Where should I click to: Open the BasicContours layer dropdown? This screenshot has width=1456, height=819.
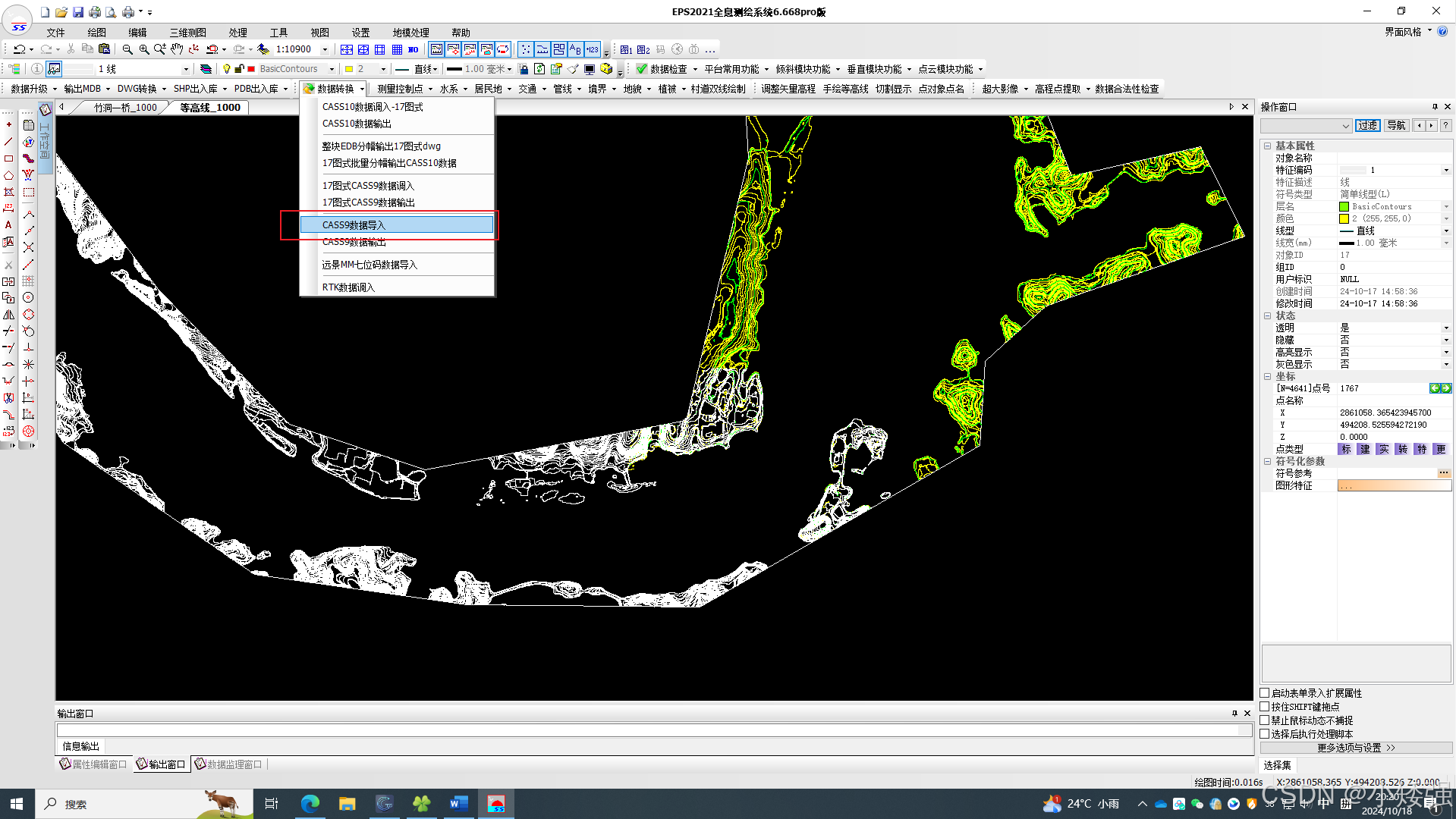[332, 69]
